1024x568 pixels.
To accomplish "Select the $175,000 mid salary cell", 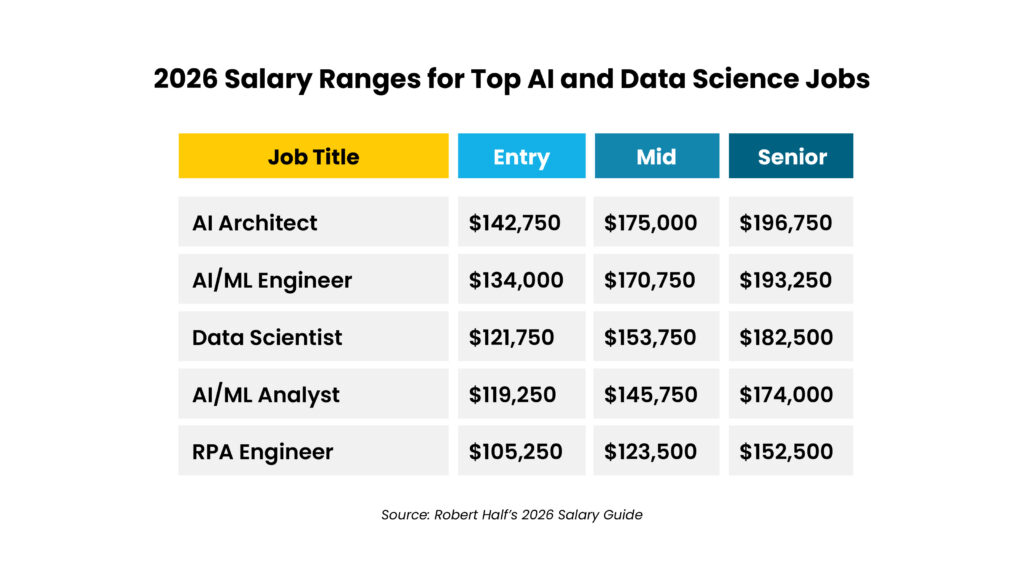I will coord(657,222).
